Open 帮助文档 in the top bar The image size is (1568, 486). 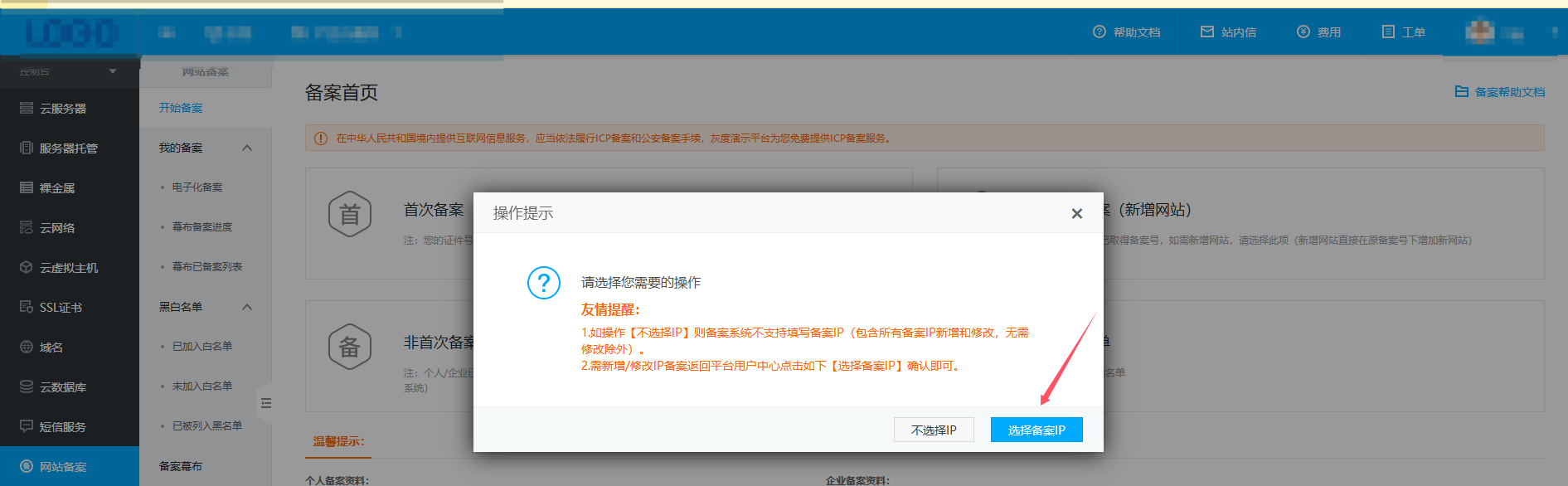pyautogui.click(x=1126, y=32)
